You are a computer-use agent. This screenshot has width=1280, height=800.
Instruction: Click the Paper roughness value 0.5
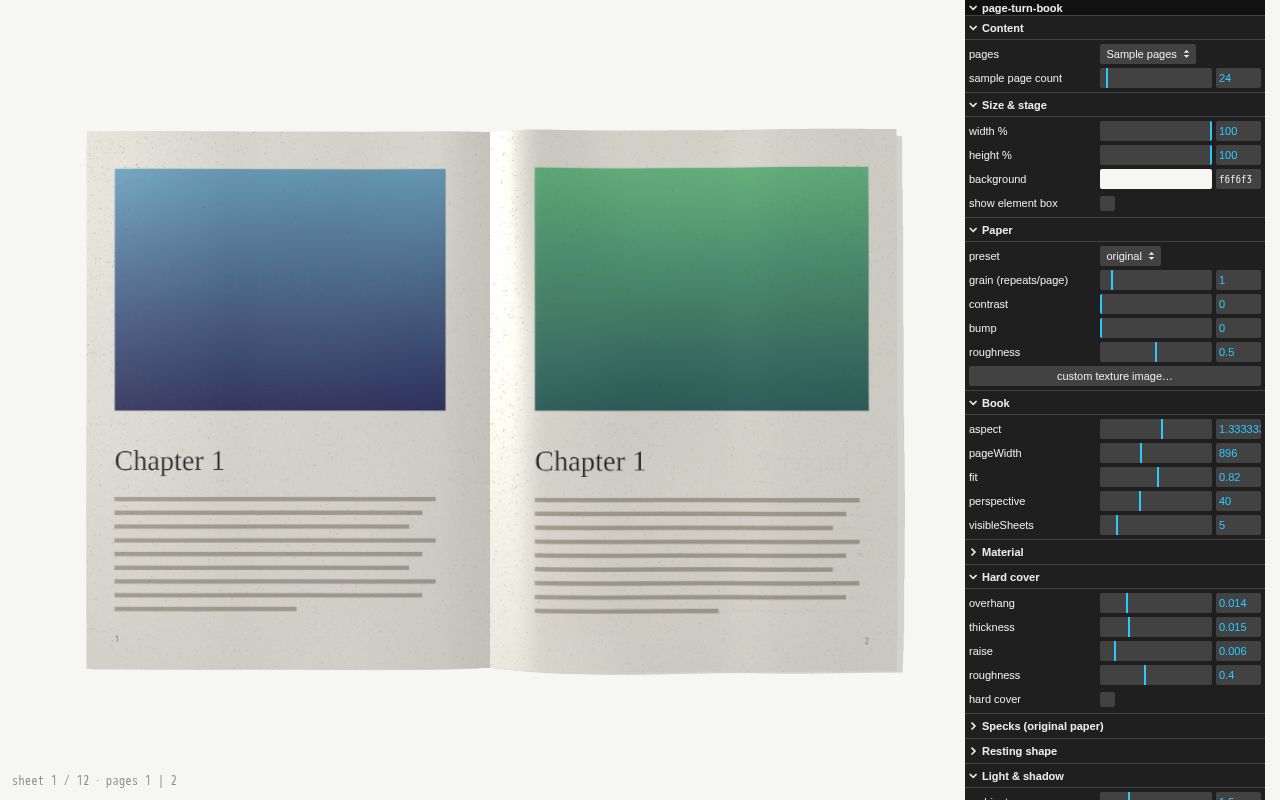coord(1238,352)
